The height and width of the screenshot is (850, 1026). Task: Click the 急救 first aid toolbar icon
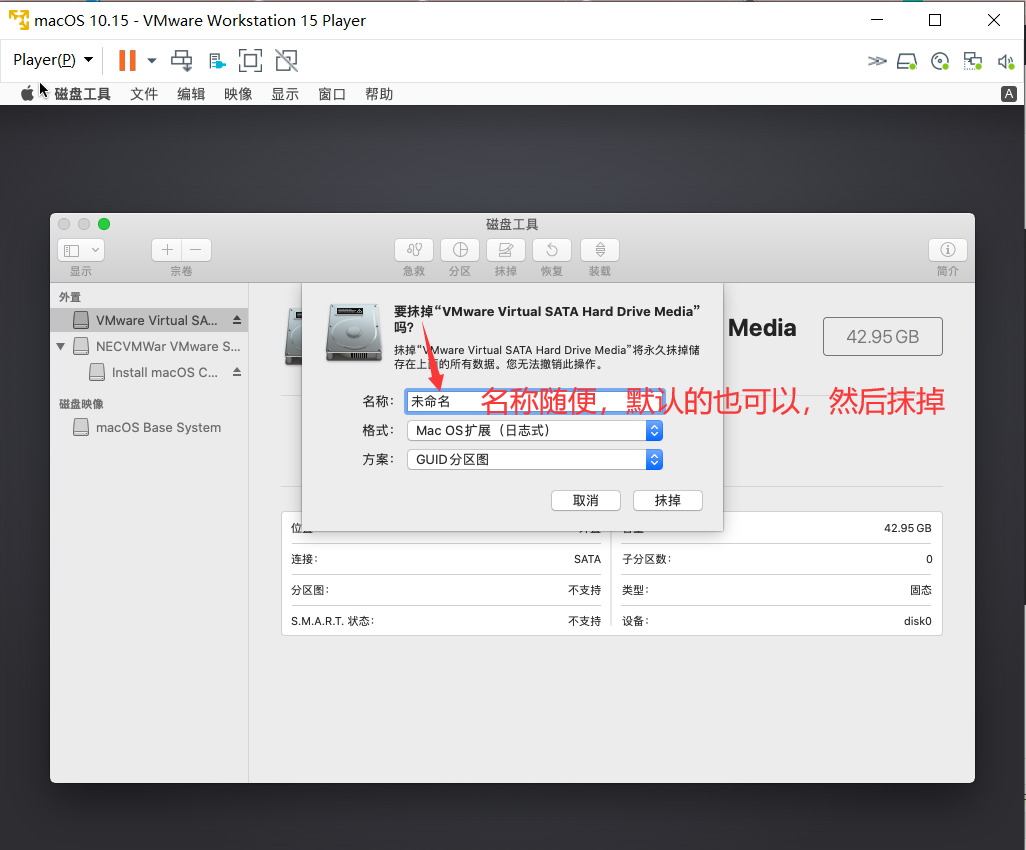414,250
